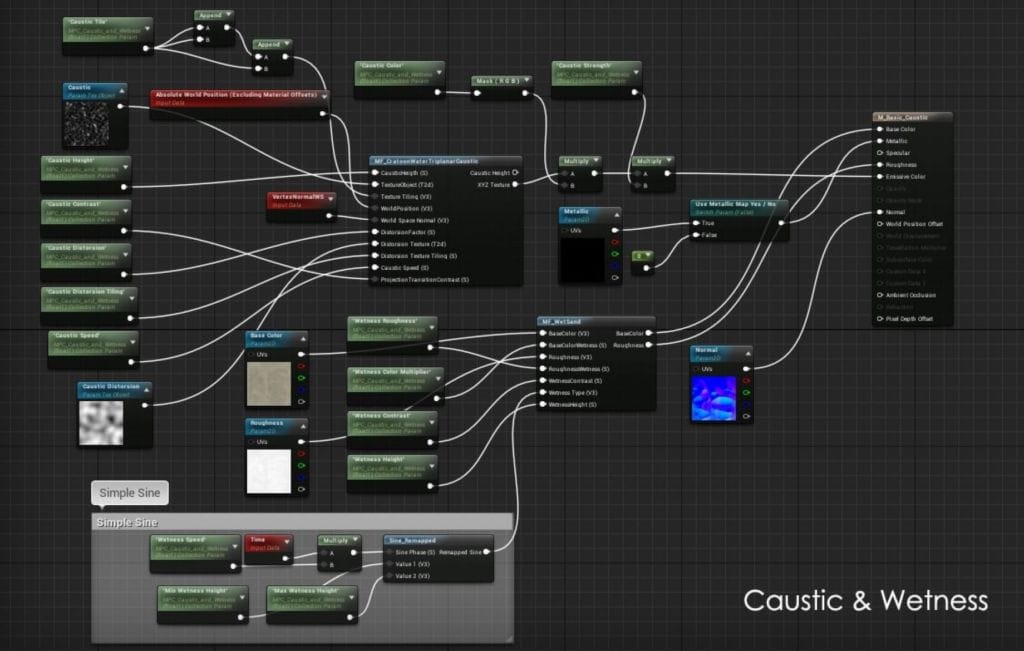
Task: Click the Ambient Occlusion pin
Action: pyautogui.click(x=880, y=295)
